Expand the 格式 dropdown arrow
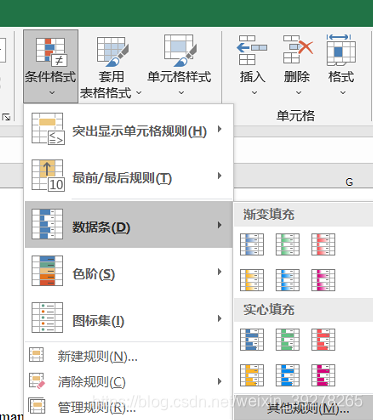The height and width of the screenshot is (420, 373). (343, 93)
